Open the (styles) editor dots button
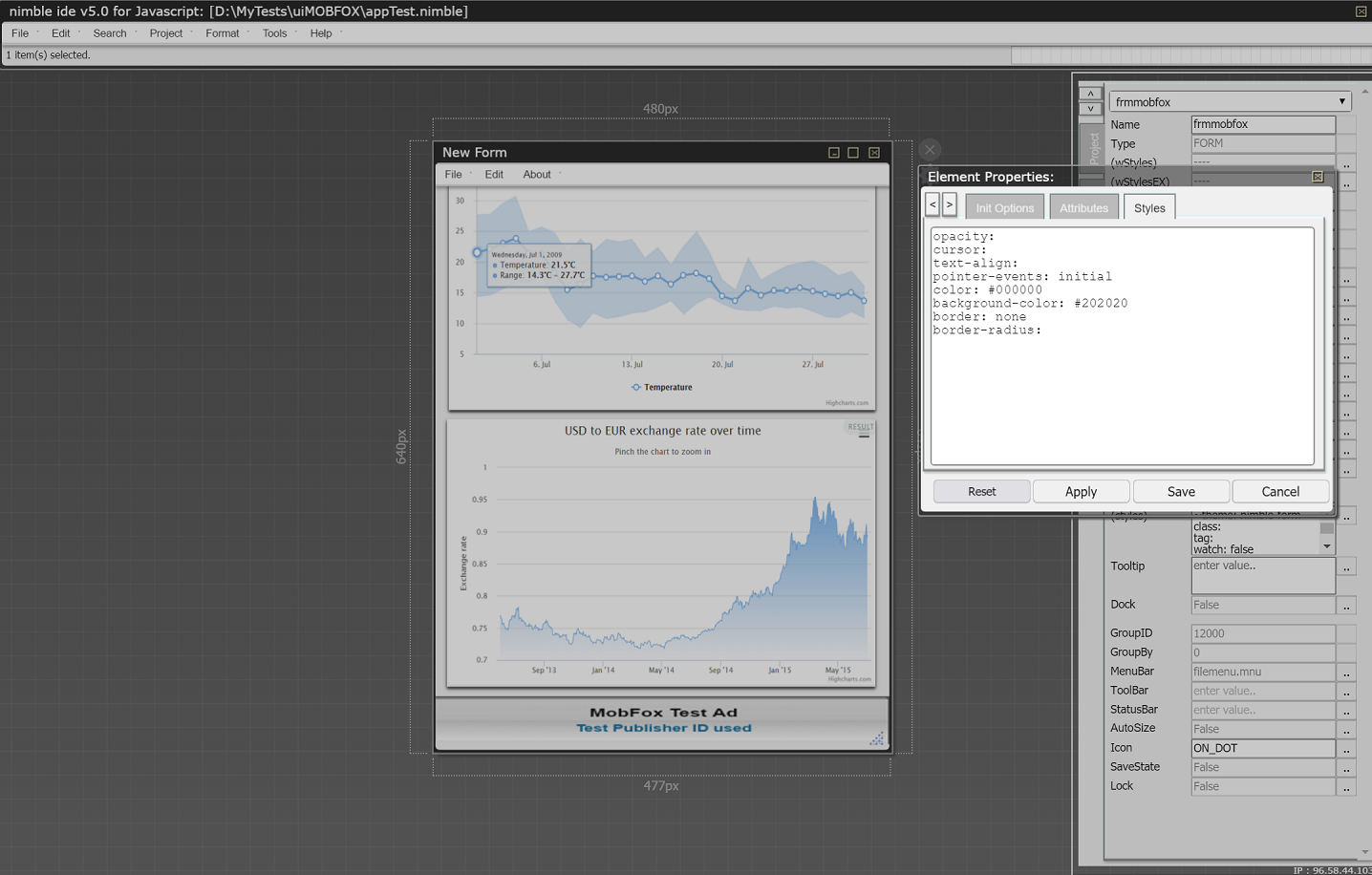The image size is (1372, 875). [x=1346, y=517]
